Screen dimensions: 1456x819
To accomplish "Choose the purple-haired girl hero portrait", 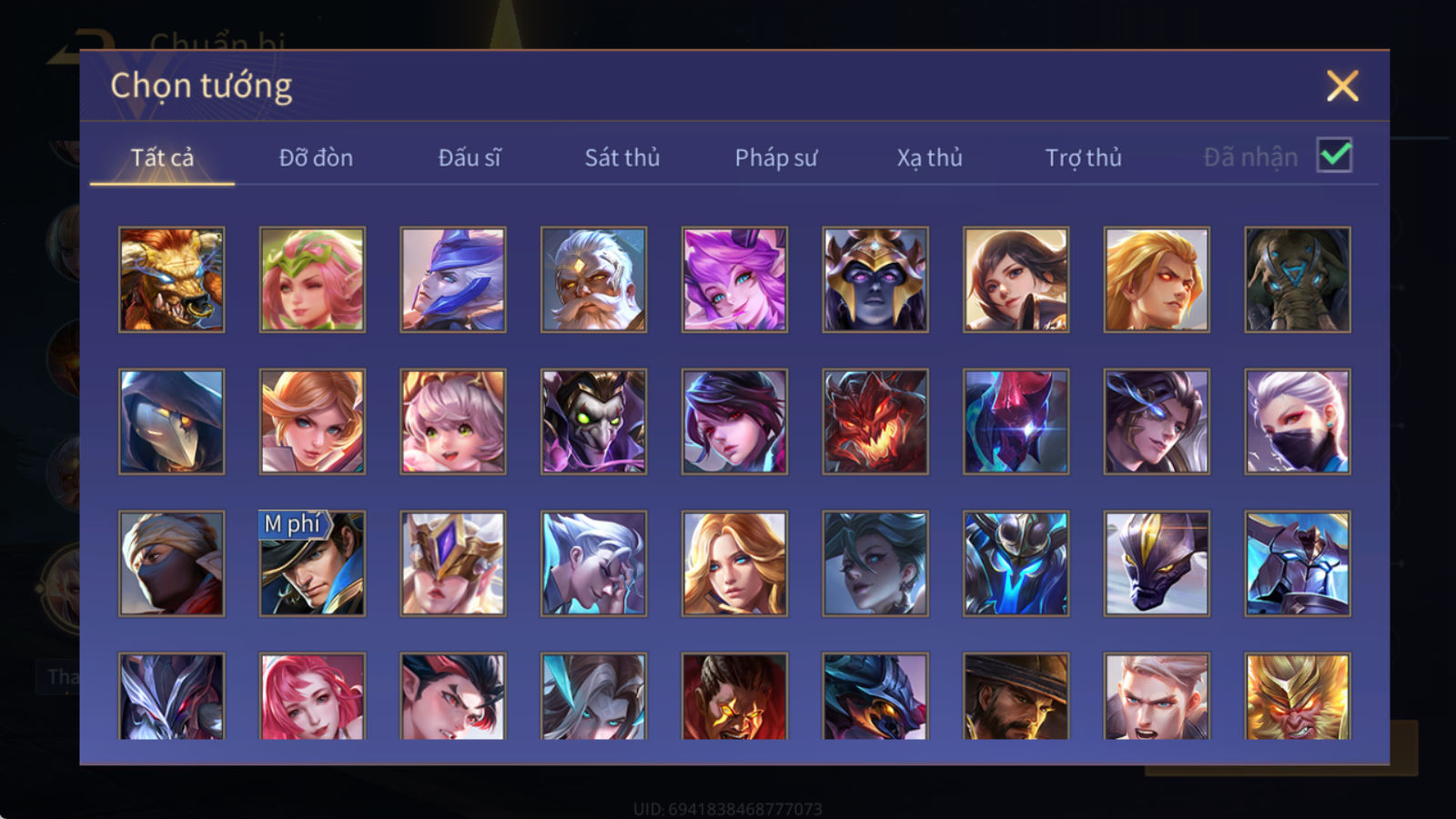I will pyautogui.click(x=734, y=279).
